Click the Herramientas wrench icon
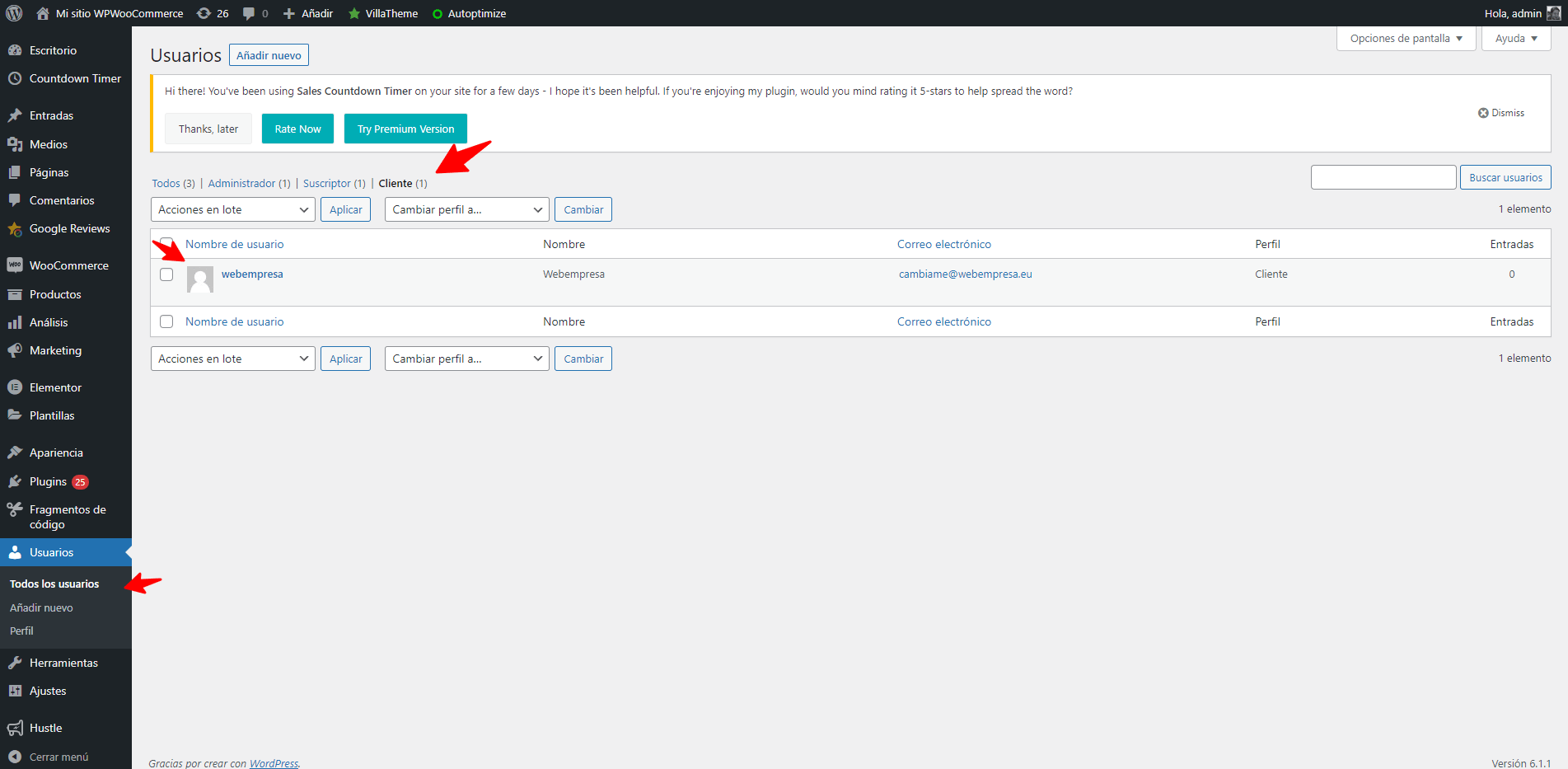The height and width of the screenshot is (769, 1568). (15, 663)
